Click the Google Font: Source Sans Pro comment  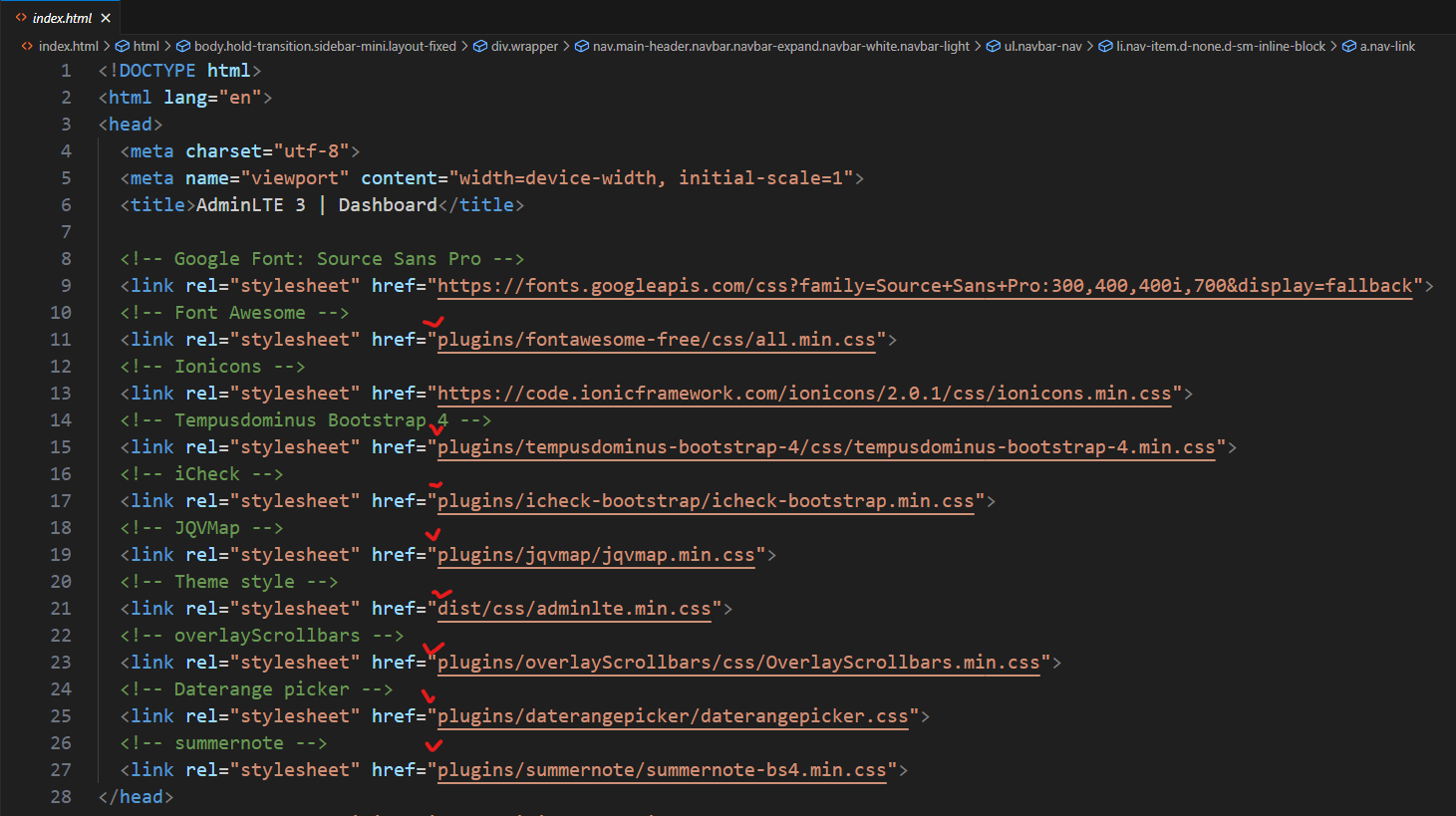click(x=322, y=259)
